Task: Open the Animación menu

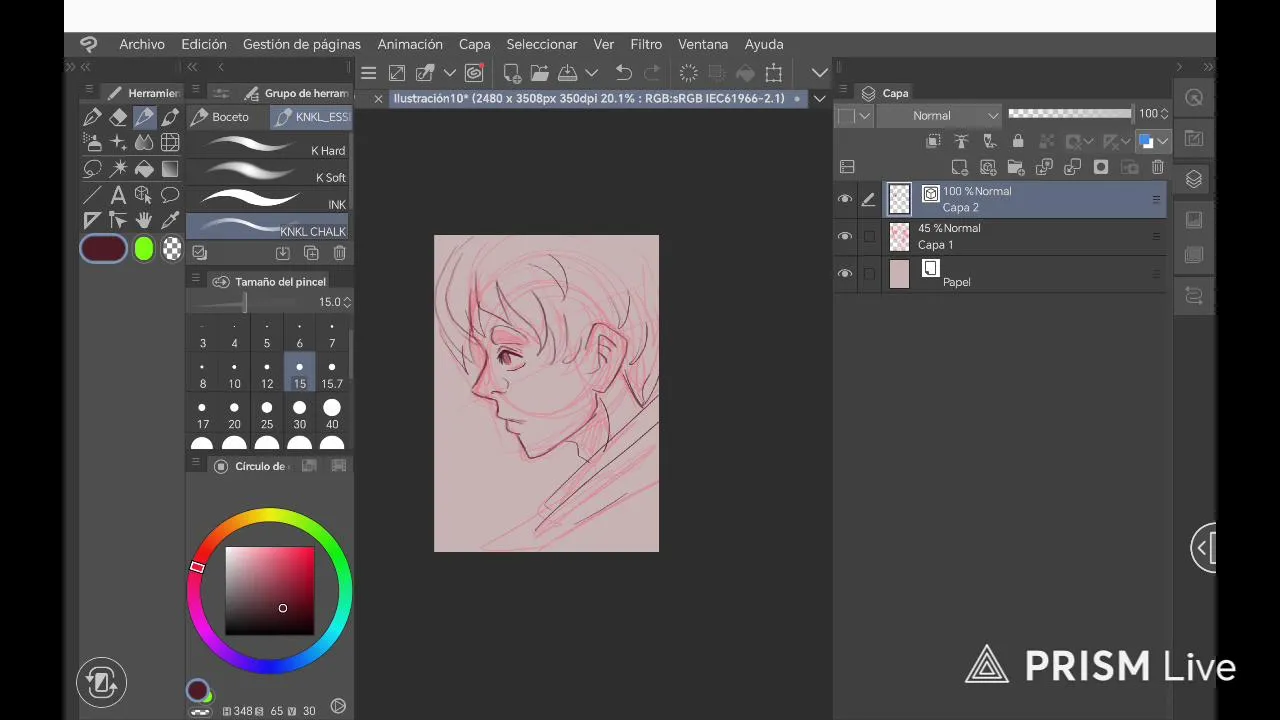Action: pos(410,44)
